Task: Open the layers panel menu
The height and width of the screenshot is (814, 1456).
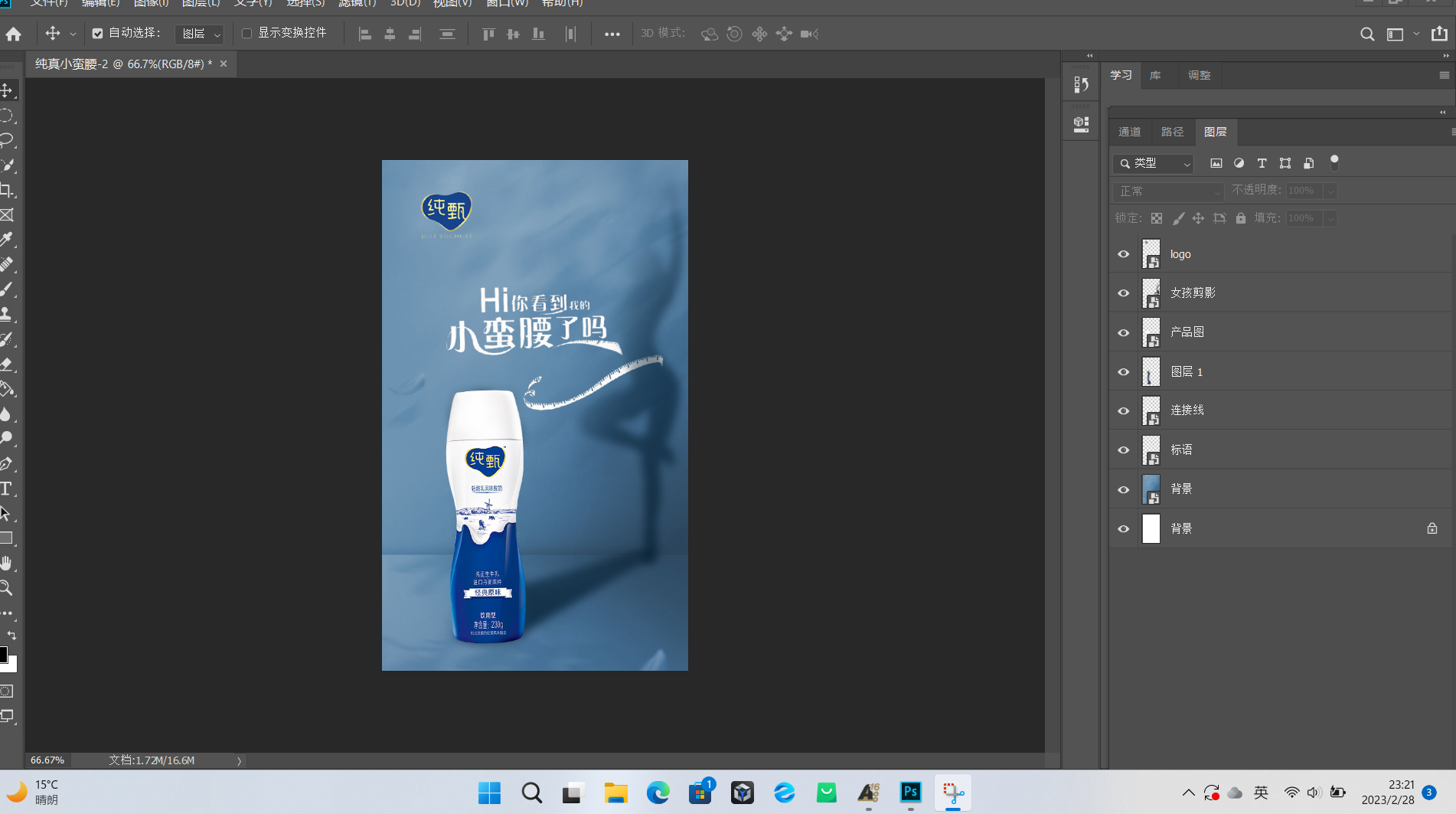Action: pyautogui.click(x=1453, y=132)
